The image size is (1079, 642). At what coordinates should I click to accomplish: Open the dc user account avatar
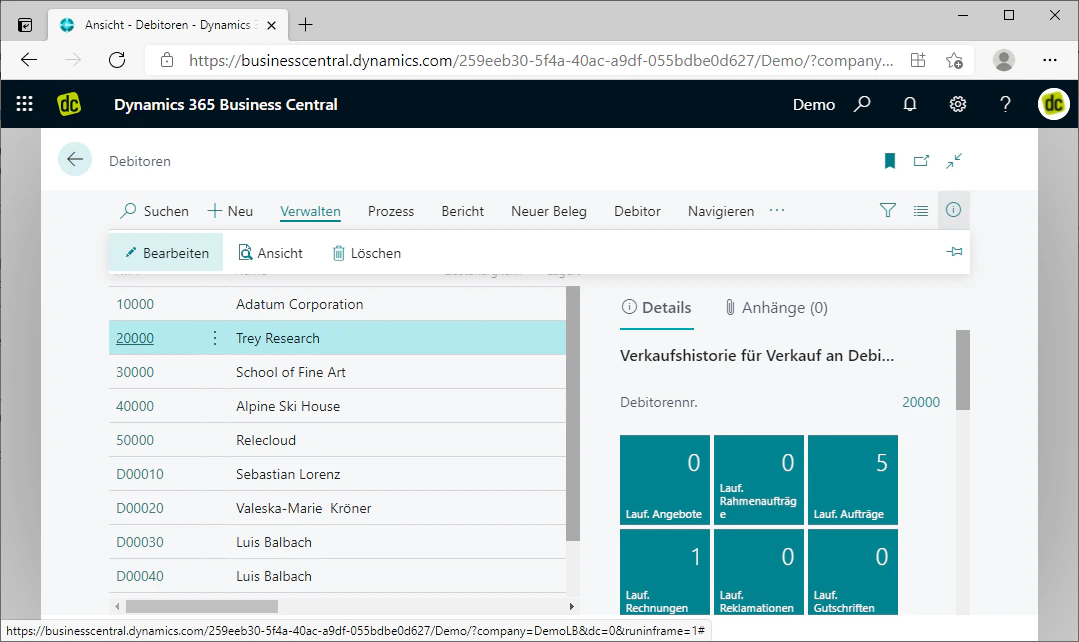coord(1054,104)
